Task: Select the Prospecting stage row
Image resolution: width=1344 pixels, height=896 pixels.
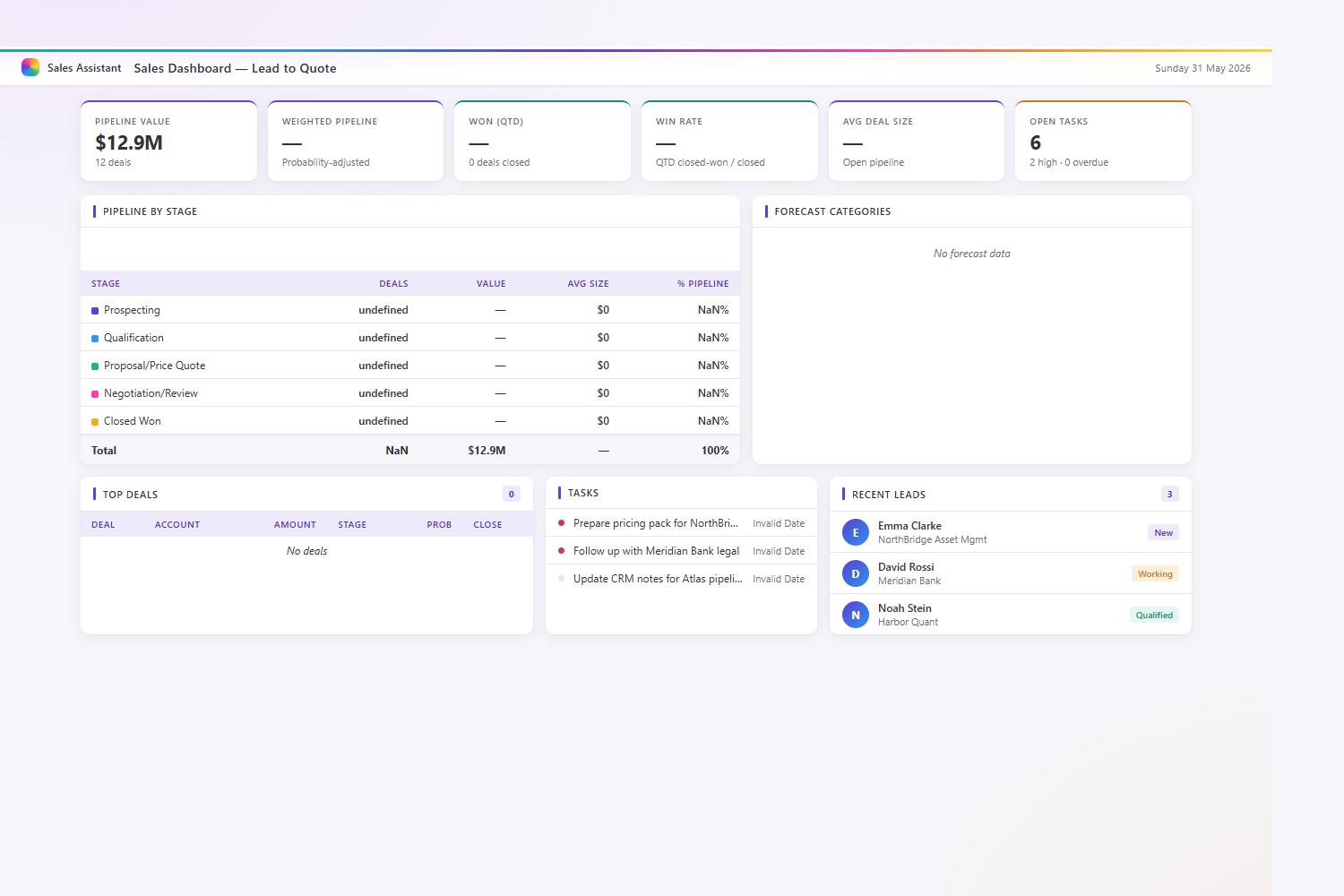Action: [x=410, y=310]
